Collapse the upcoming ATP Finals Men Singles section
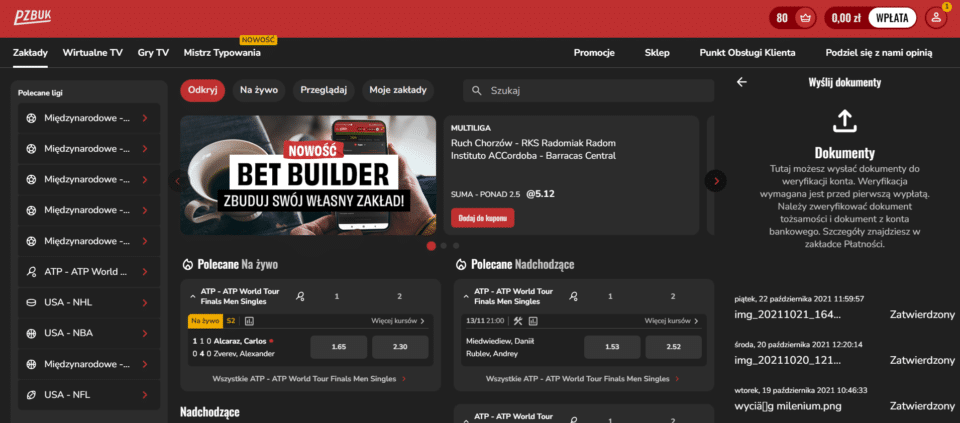The height and width of the screenshot is (423, 960). (464, 296)
